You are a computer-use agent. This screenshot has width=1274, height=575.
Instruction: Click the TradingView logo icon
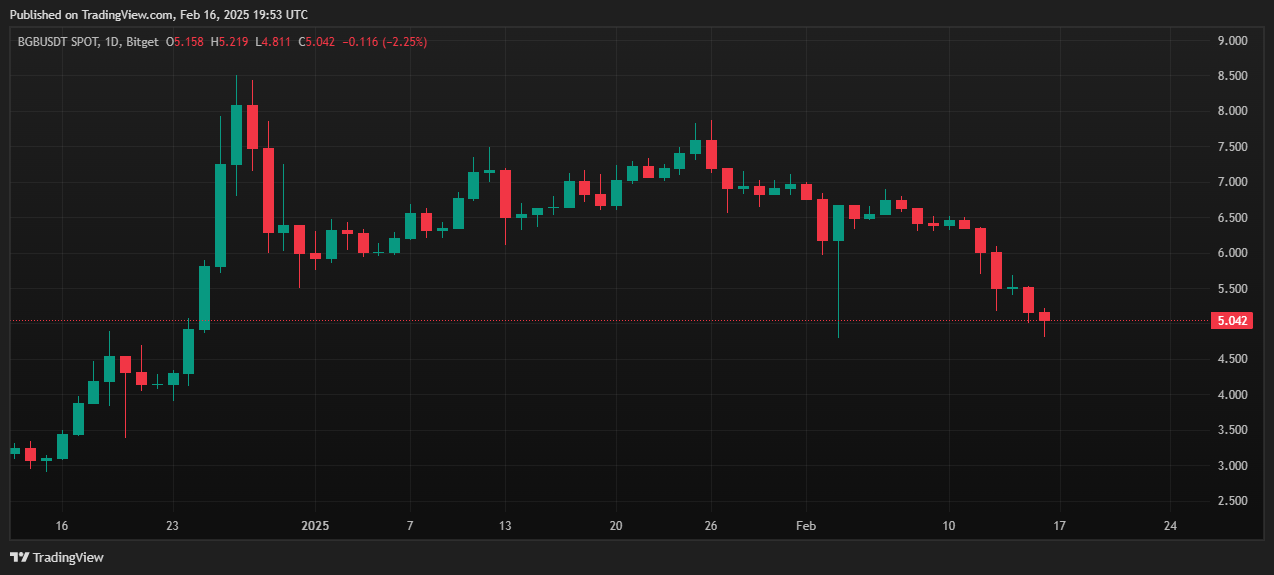click(19, 557)
